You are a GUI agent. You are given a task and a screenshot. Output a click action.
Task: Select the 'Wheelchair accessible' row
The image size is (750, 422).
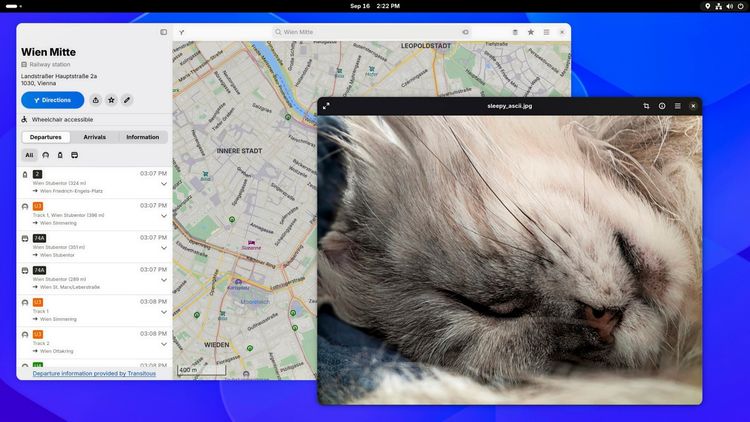94,119
